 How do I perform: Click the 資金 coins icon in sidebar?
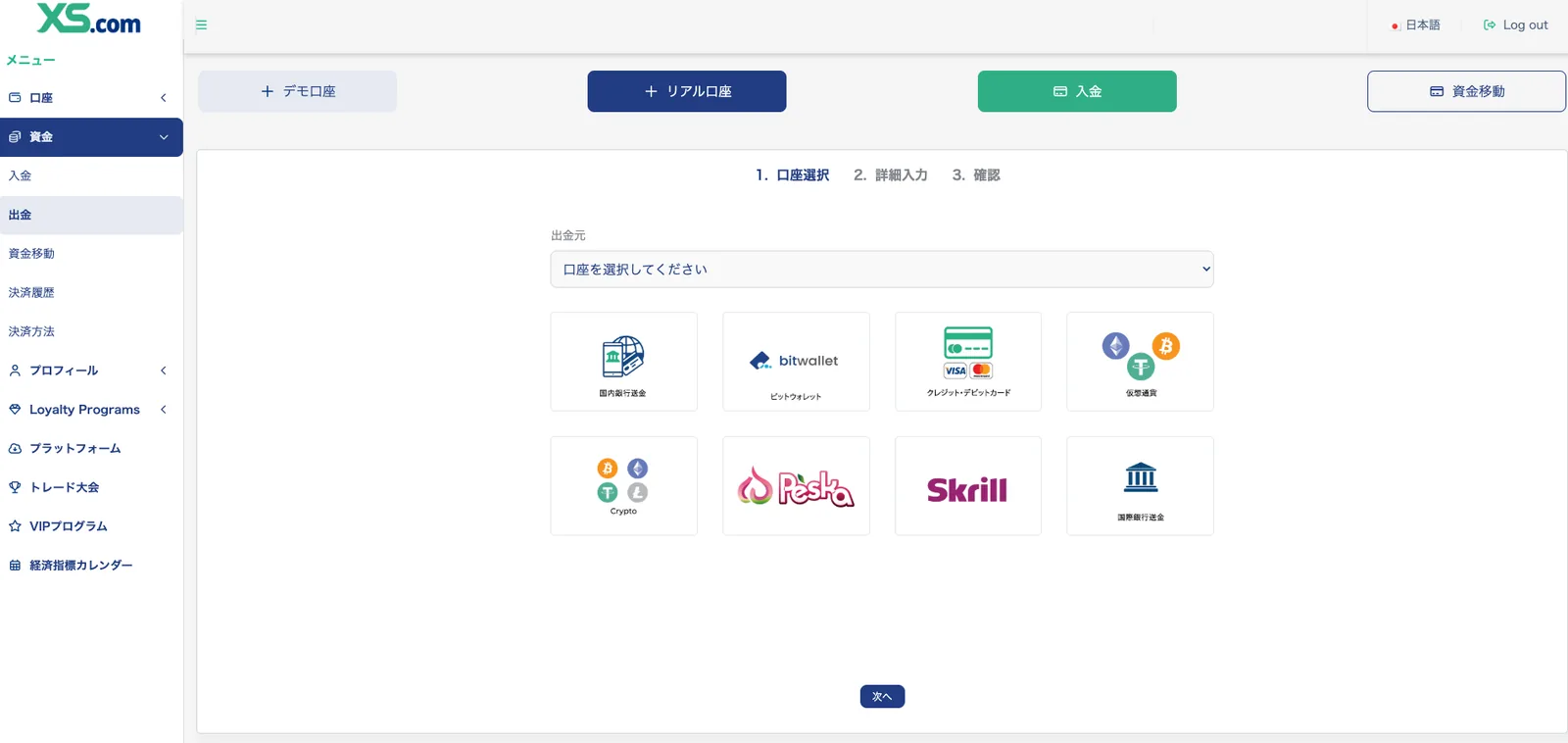[15, 137]
